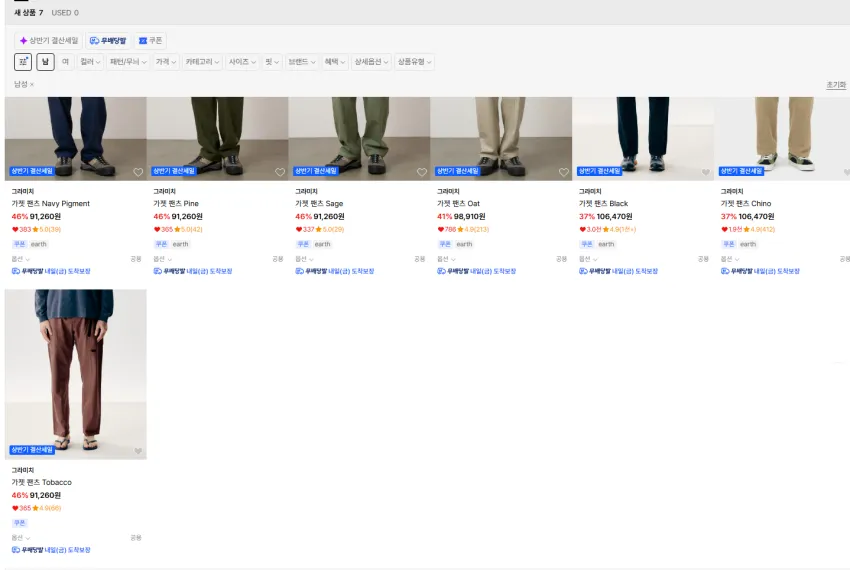
Task: Expand the 브랜드 dropdown
Action: tap(301, 62)
